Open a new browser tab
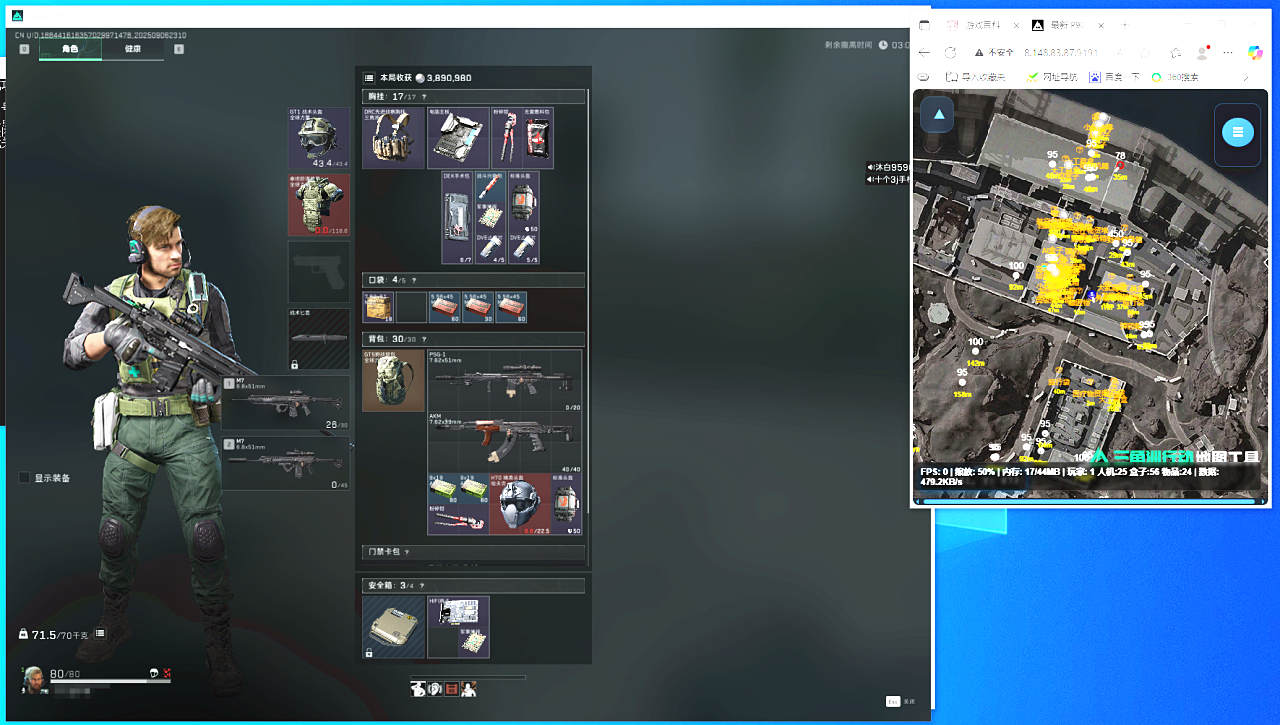This screenshot has width=1280, height=725. pyautogui.click(x=1123, y=25)
